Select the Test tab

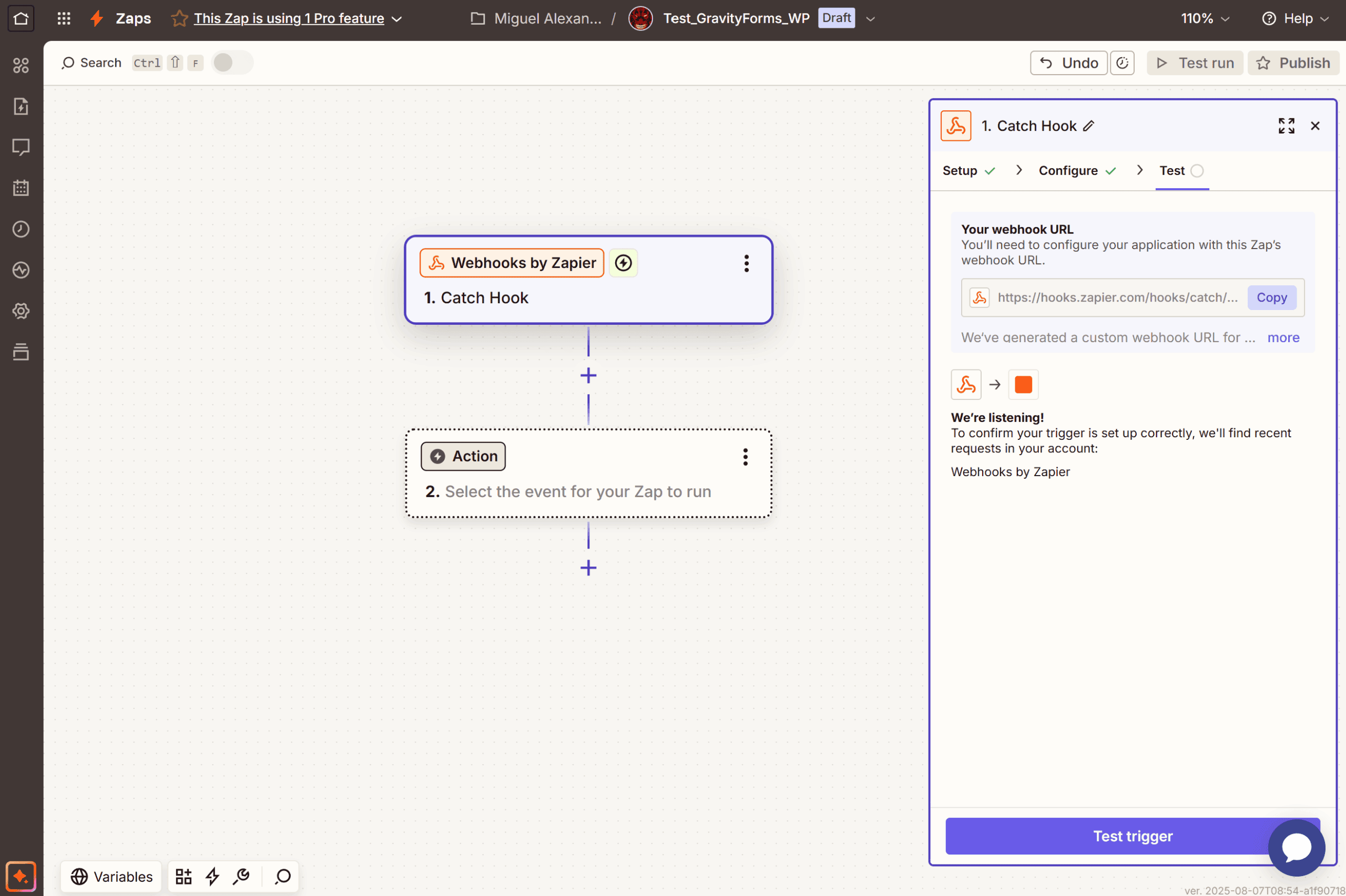1181,170
